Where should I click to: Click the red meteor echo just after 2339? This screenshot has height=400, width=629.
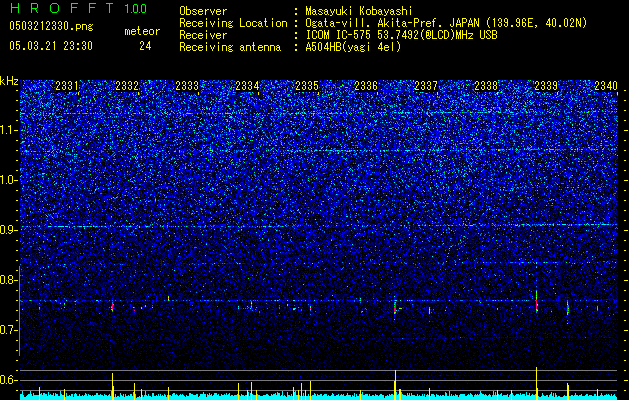(x=568, y=309)
